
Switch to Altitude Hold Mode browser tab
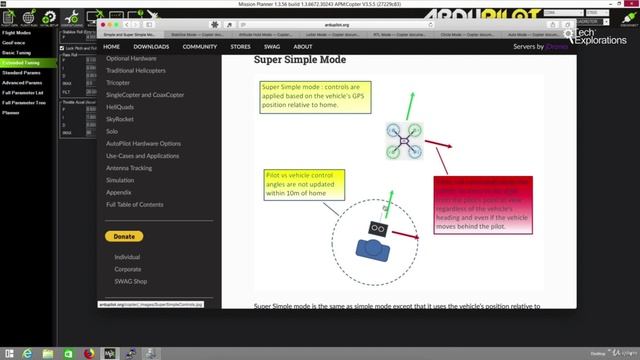(x=265, y=35)
